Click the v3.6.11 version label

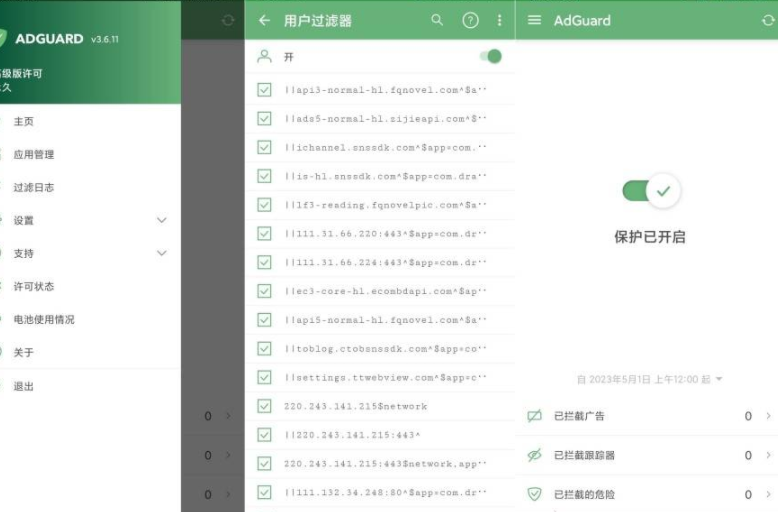pyautogui.click(x=105, y=39)
